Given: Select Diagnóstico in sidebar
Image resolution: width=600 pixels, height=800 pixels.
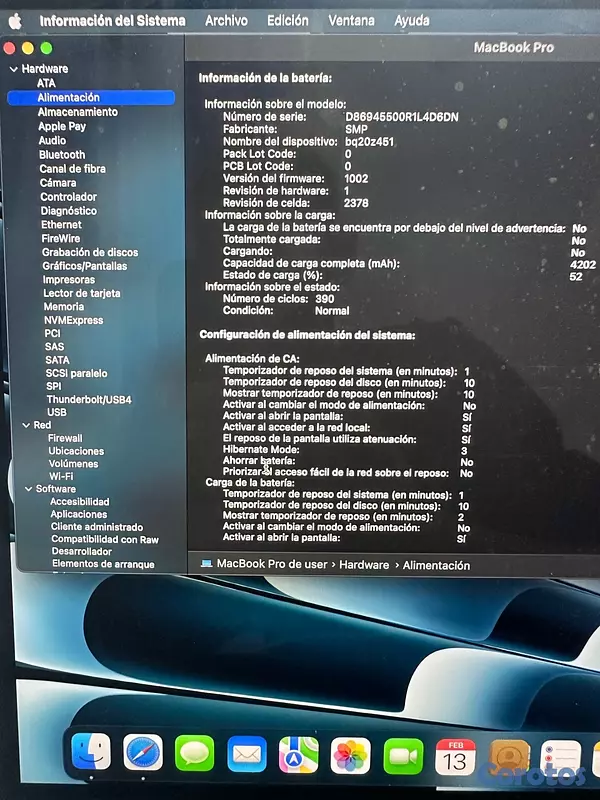Looking at the screenshot, I should [69, 211].
